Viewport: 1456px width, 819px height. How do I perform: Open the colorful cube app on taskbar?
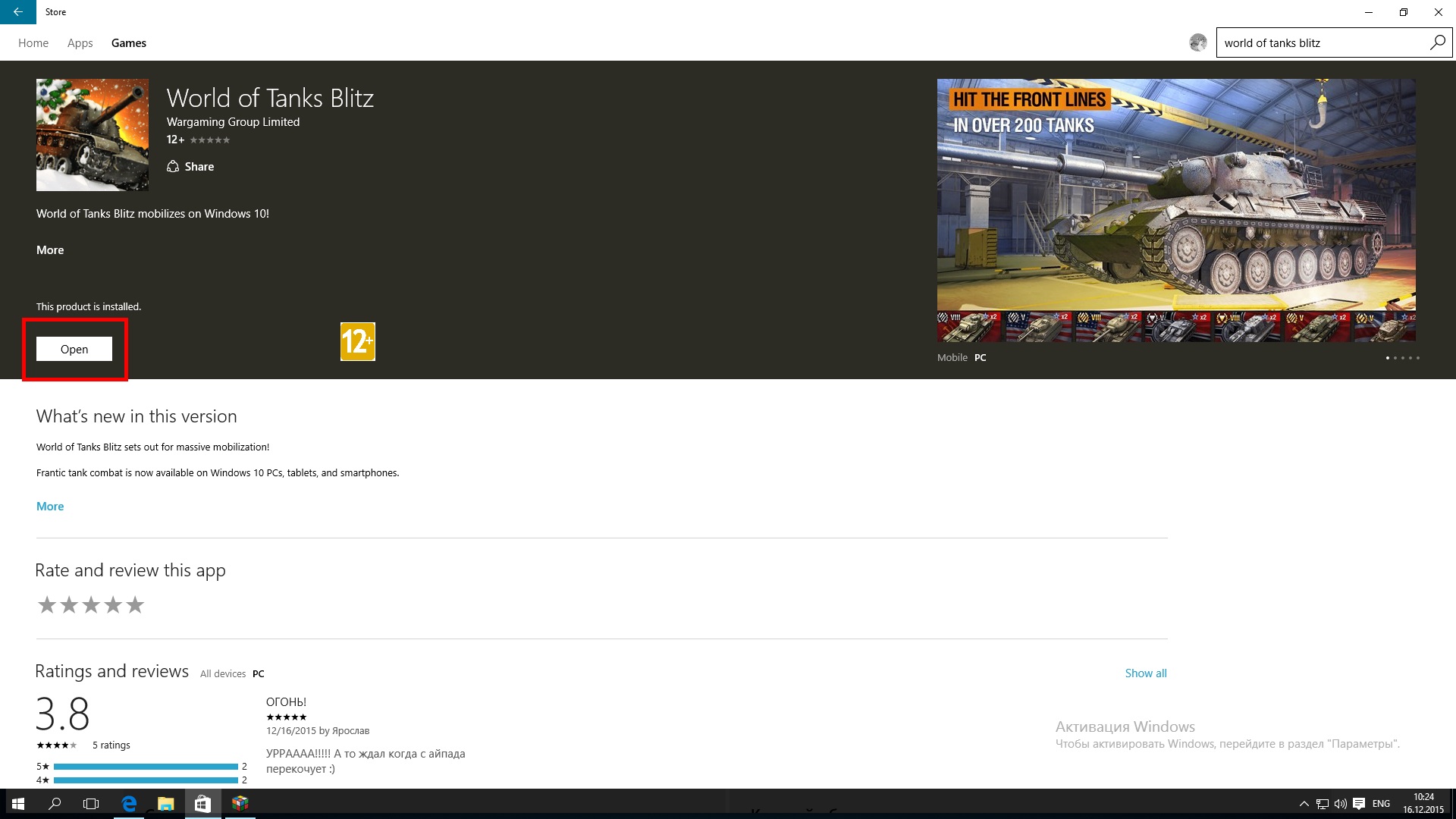click(x=240, y=804)
